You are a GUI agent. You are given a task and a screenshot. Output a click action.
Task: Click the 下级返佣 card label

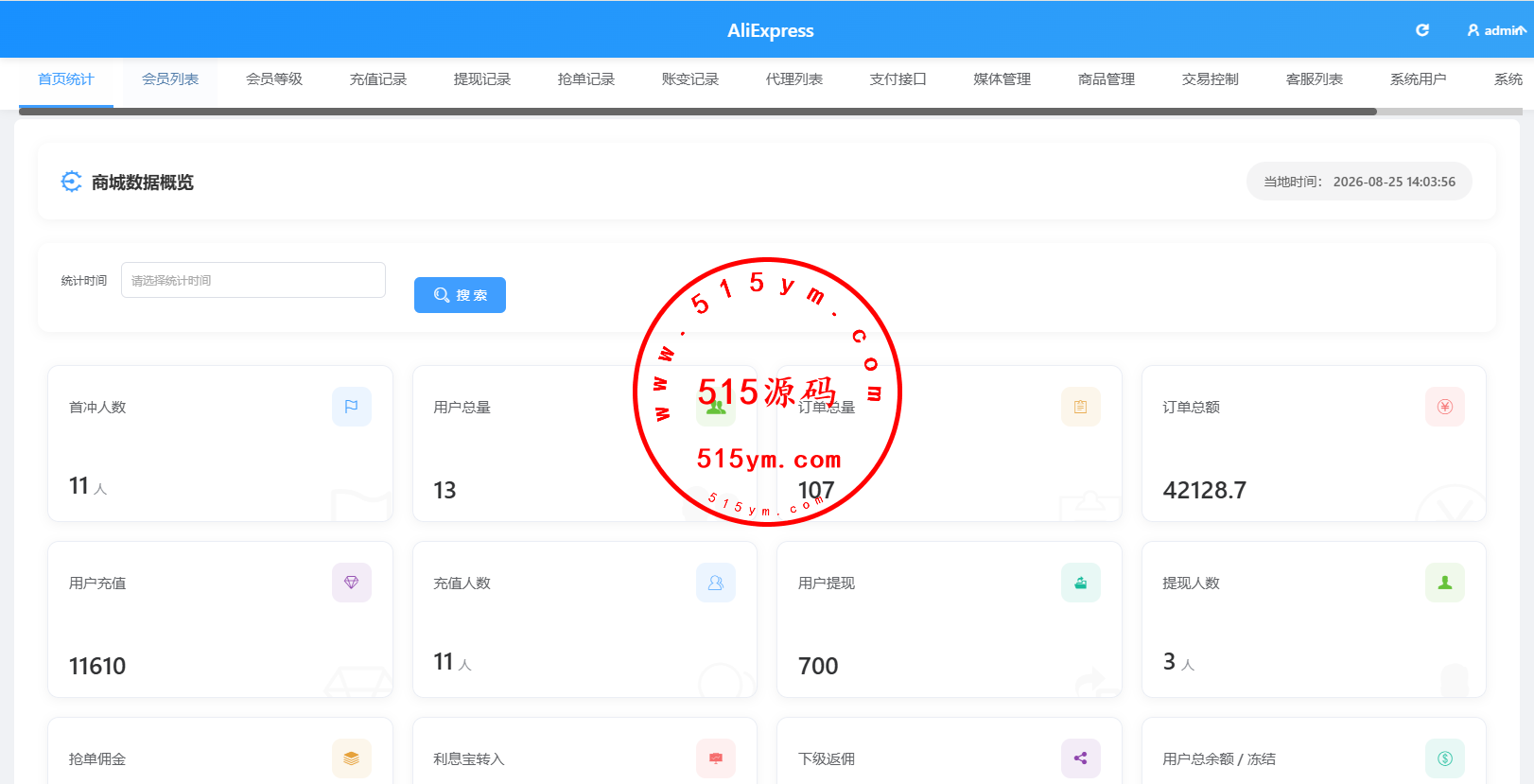(x=827, y=759)
